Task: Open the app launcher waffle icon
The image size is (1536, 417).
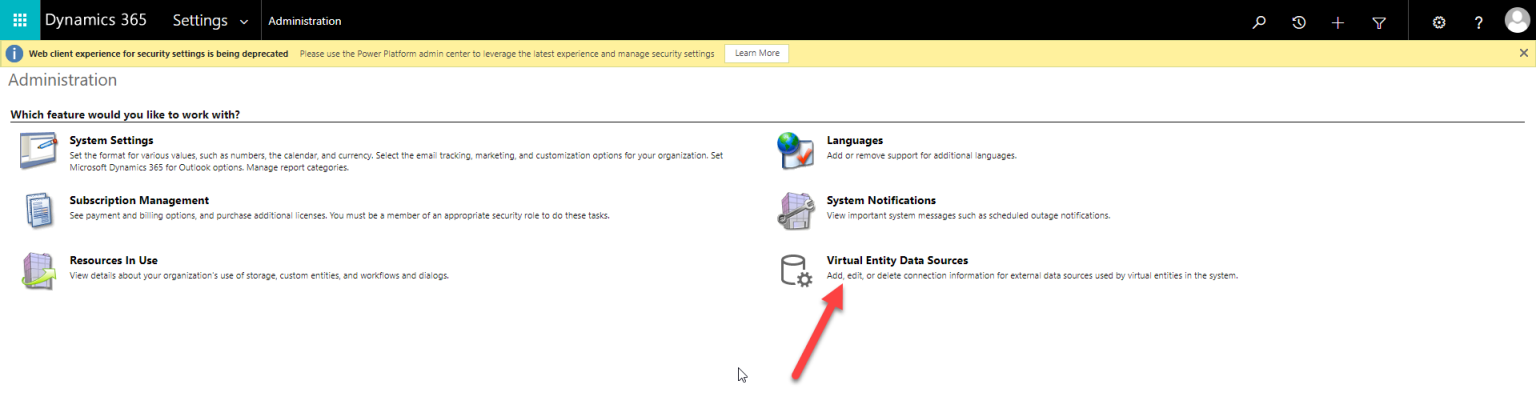Action: click(x=19, y=20)
